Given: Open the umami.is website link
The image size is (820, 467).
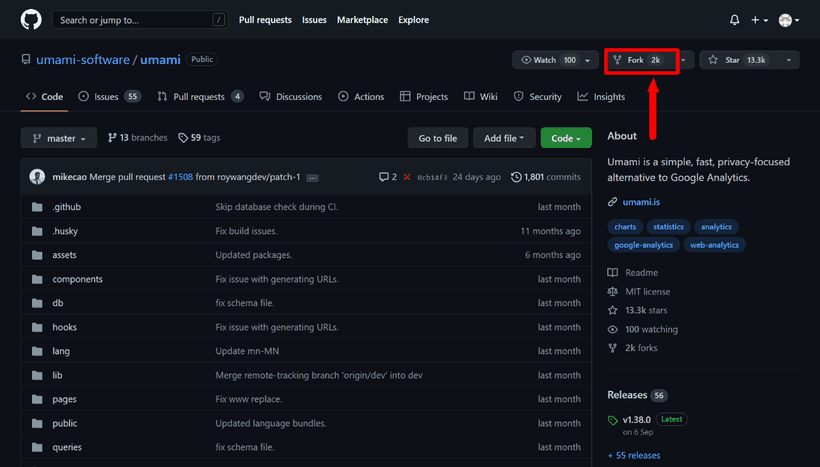Looking at the screenshot, I should (x=641, y=202).
